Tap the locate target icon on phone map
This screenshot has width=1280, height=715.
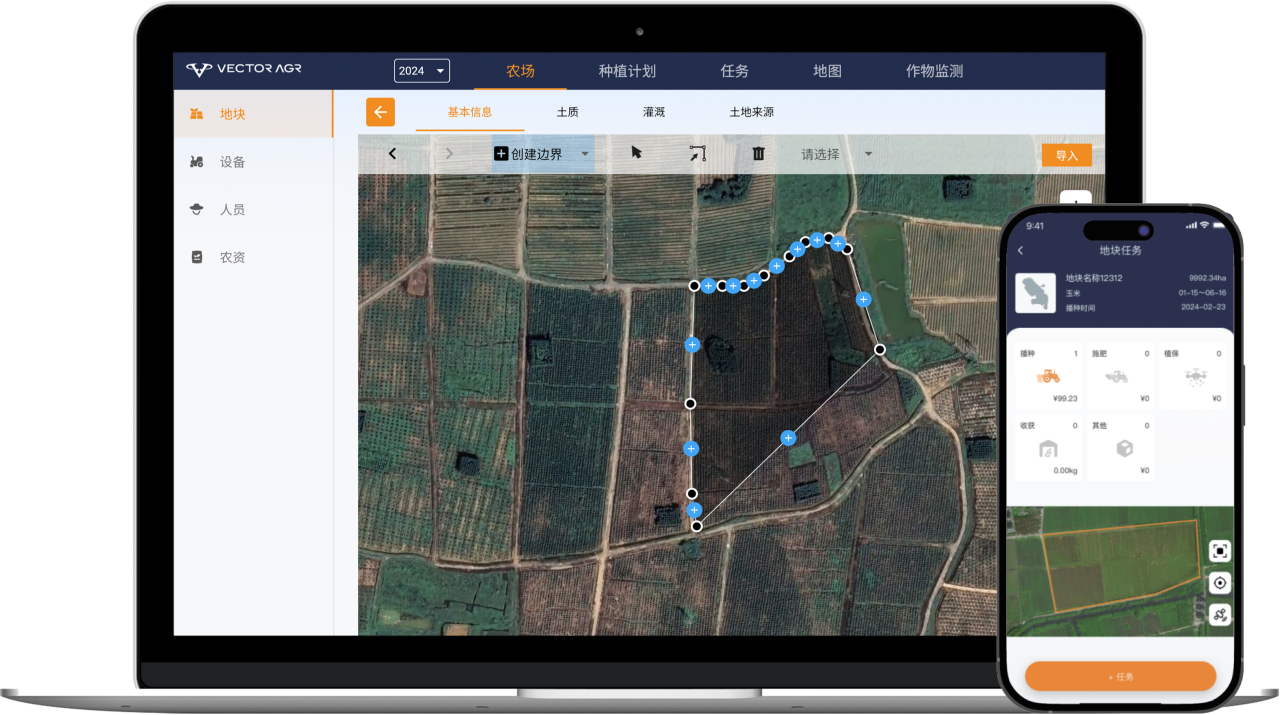pos(1219,583)
